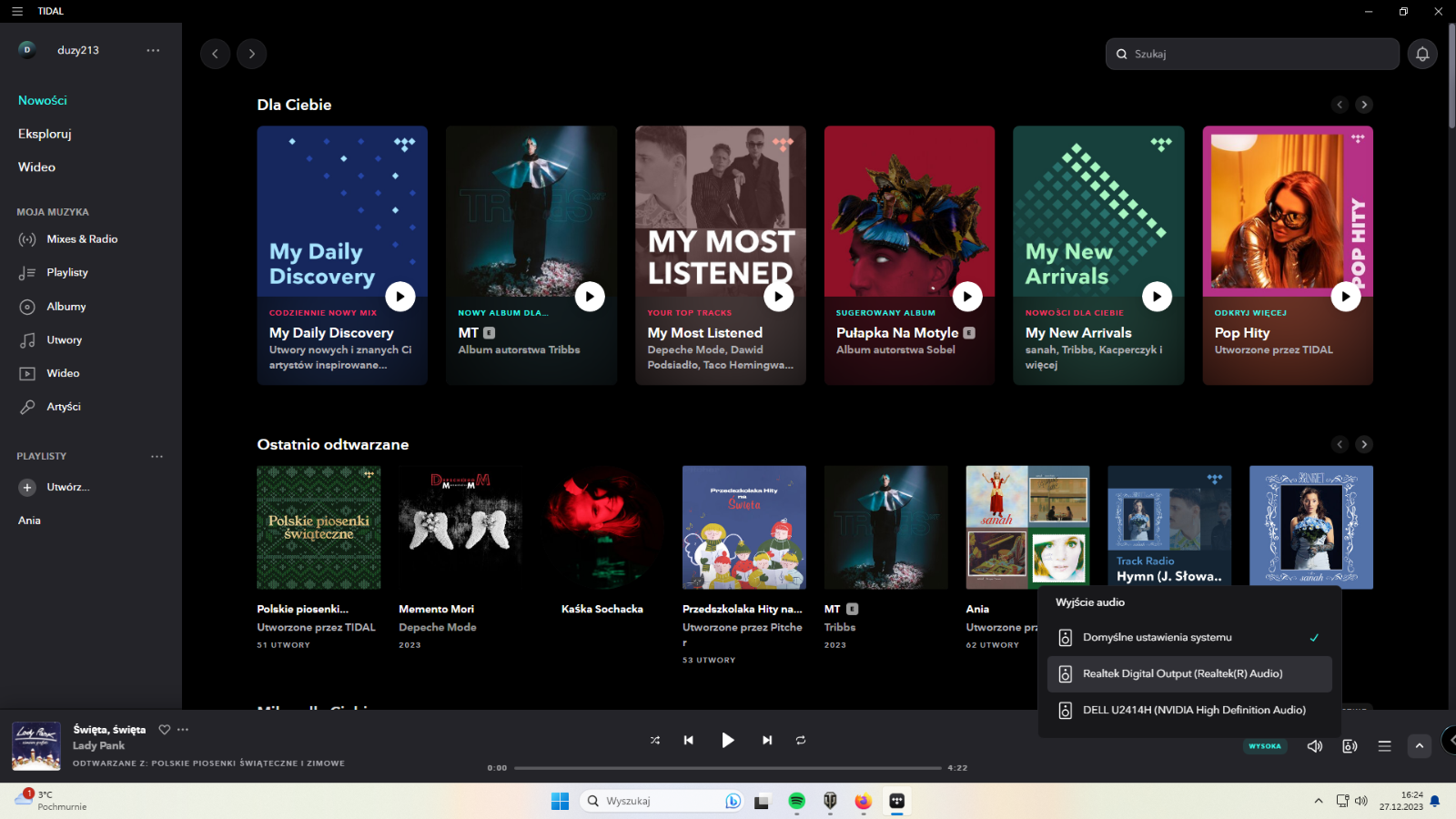1456x819 pixels.
Task: Show hidden system tray icons
Action: tap(1319, 801)
